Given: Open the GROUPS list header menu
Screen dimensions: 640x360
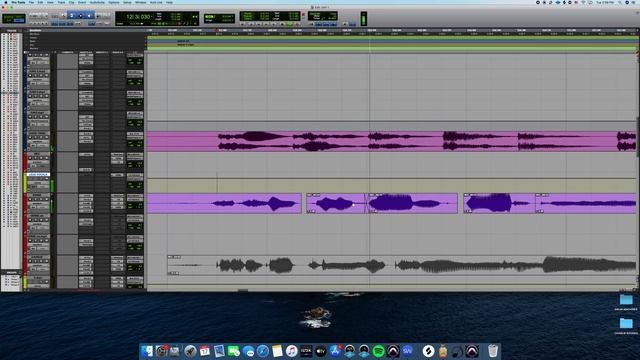Looking at the screenshot, I should (x=11, y=272).
